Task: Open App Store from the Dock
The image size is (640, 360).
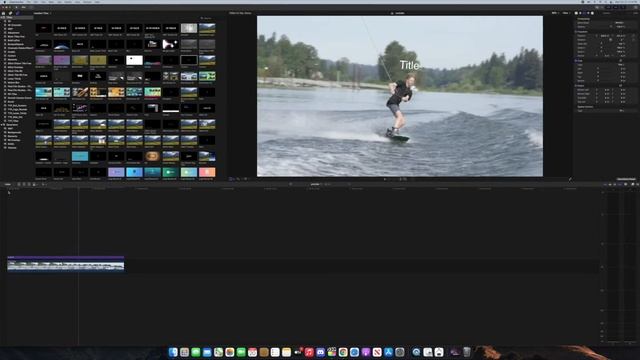Action: click(388, 352)
